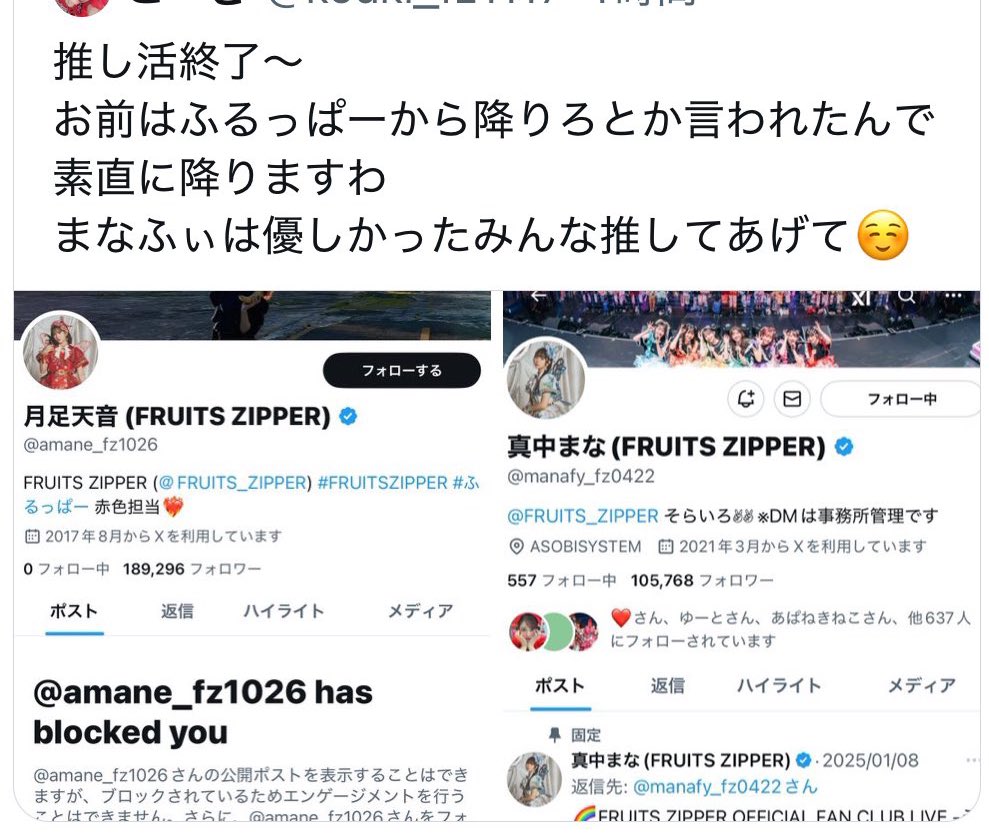The width and height of the screenshot is (989, 837).
Task: Switch to 返信 tab on left profile
Action: (177, 611)
